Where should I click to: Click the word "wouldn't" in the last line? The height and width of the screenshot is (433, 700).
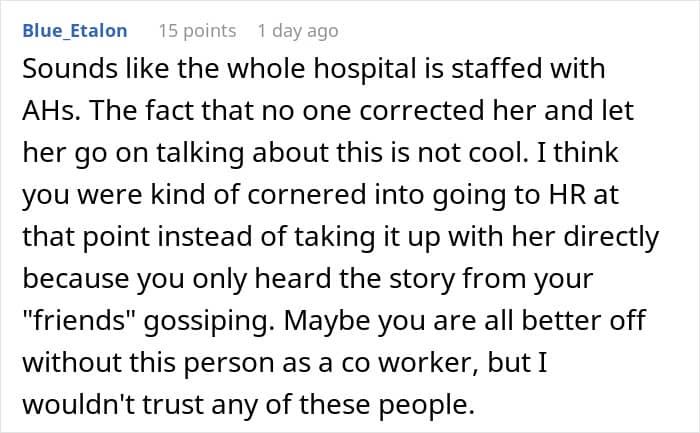pyautogui.click(x=79, y=404)
